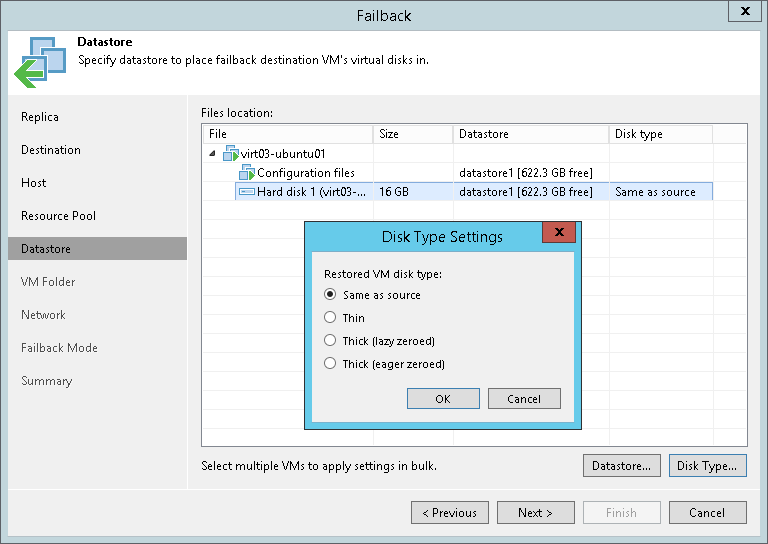The image size is (768, 544).
Task: Click the 16 GB size cell
Action: pyautogui.click(x=413, y=191)
